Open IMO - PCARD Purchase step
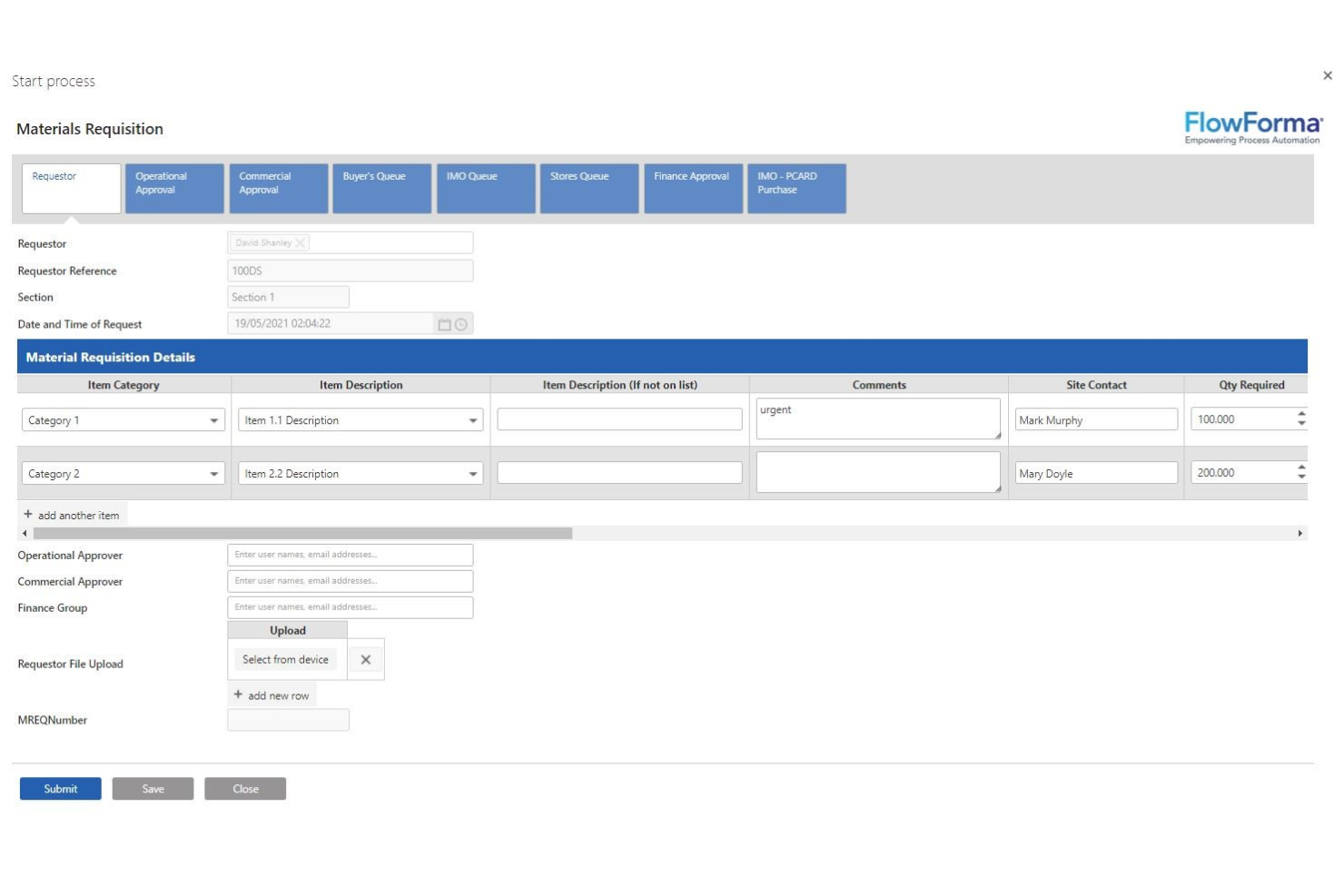Image resolution: width=1344 pixels, height=896 pixels. pyautogui.click(x=796, y=188)
